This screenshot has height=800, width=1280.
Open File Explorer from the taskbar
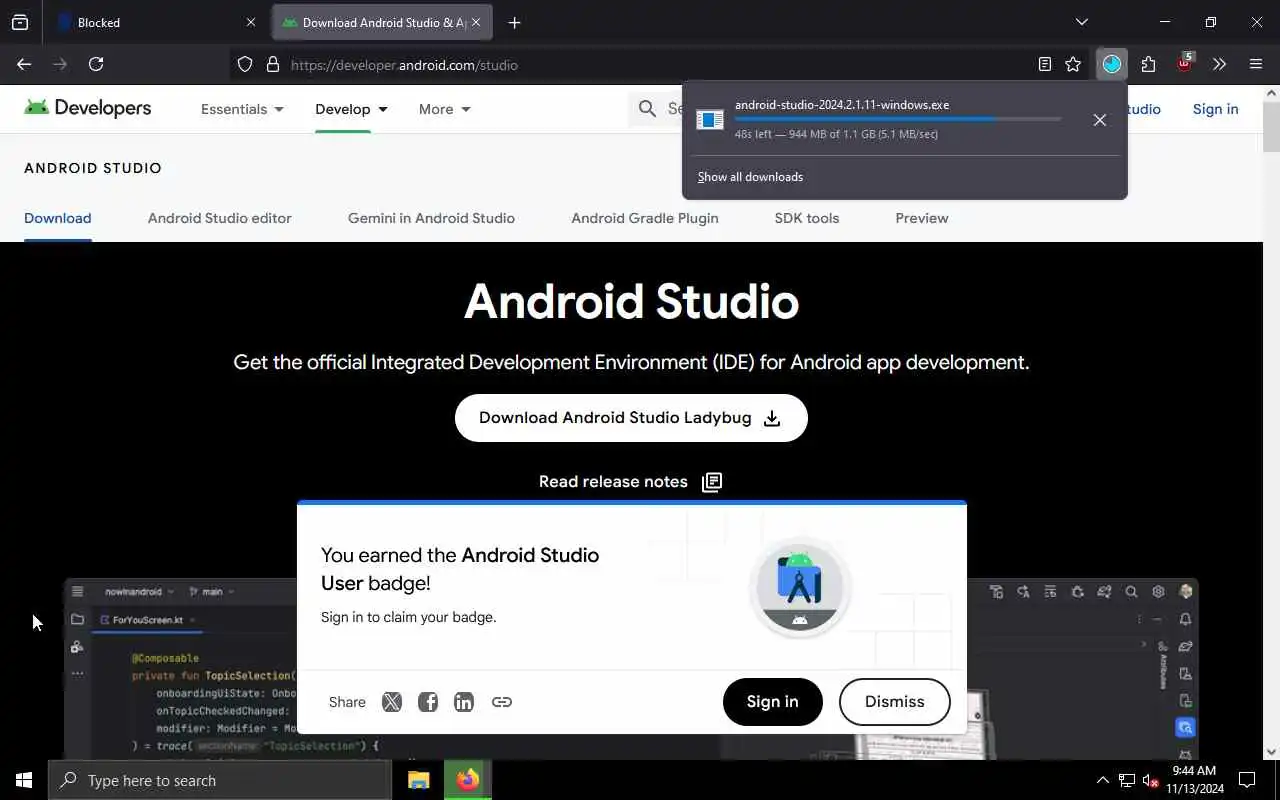[x=419, y=780]
